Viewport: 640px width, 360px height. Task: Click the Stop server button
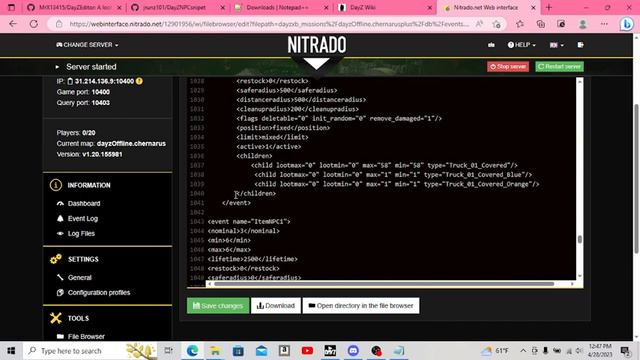508,67
